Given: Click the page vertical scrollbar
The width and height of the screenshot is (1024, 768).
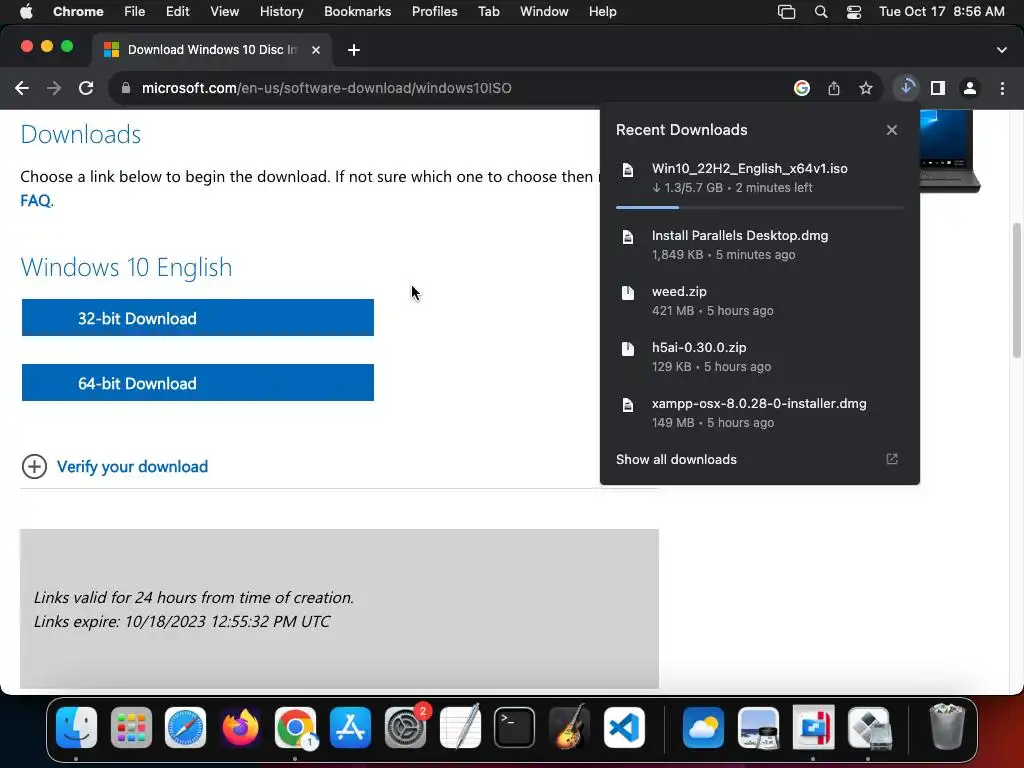Looking at the screenshot, I should point(1016,291).
